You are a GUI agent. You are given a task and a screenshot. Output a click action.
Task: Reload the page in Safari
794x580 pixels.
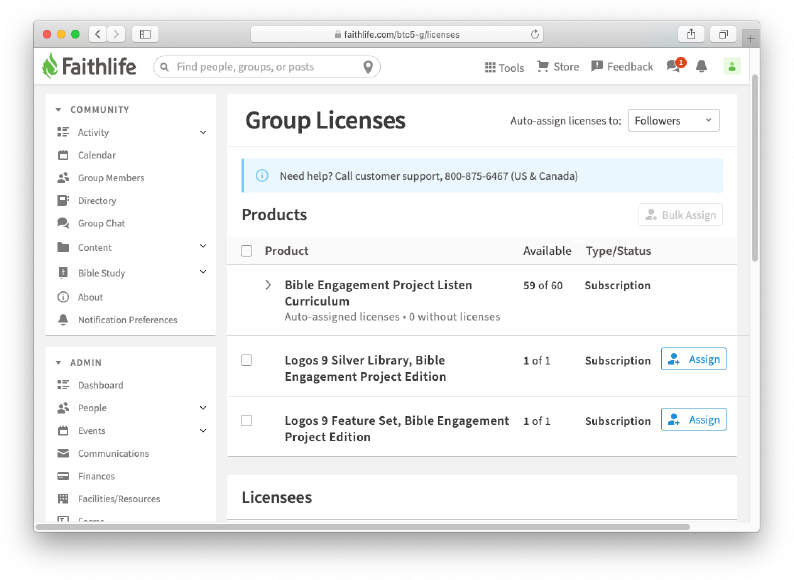pos(535,34)
